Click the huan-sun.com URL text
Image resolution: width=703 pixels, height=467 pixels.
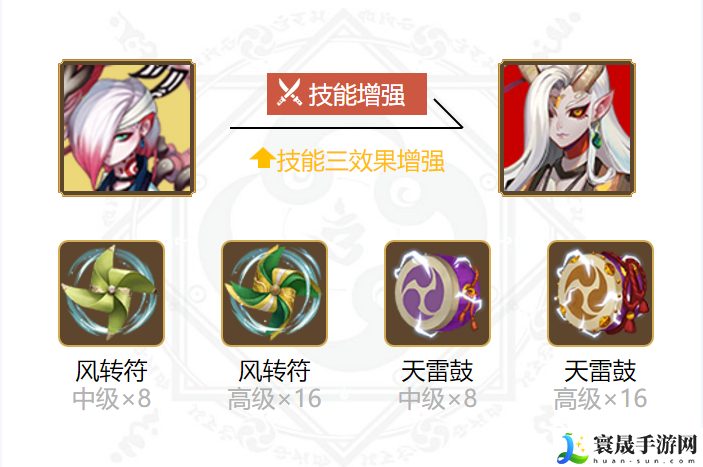(645, 460)
